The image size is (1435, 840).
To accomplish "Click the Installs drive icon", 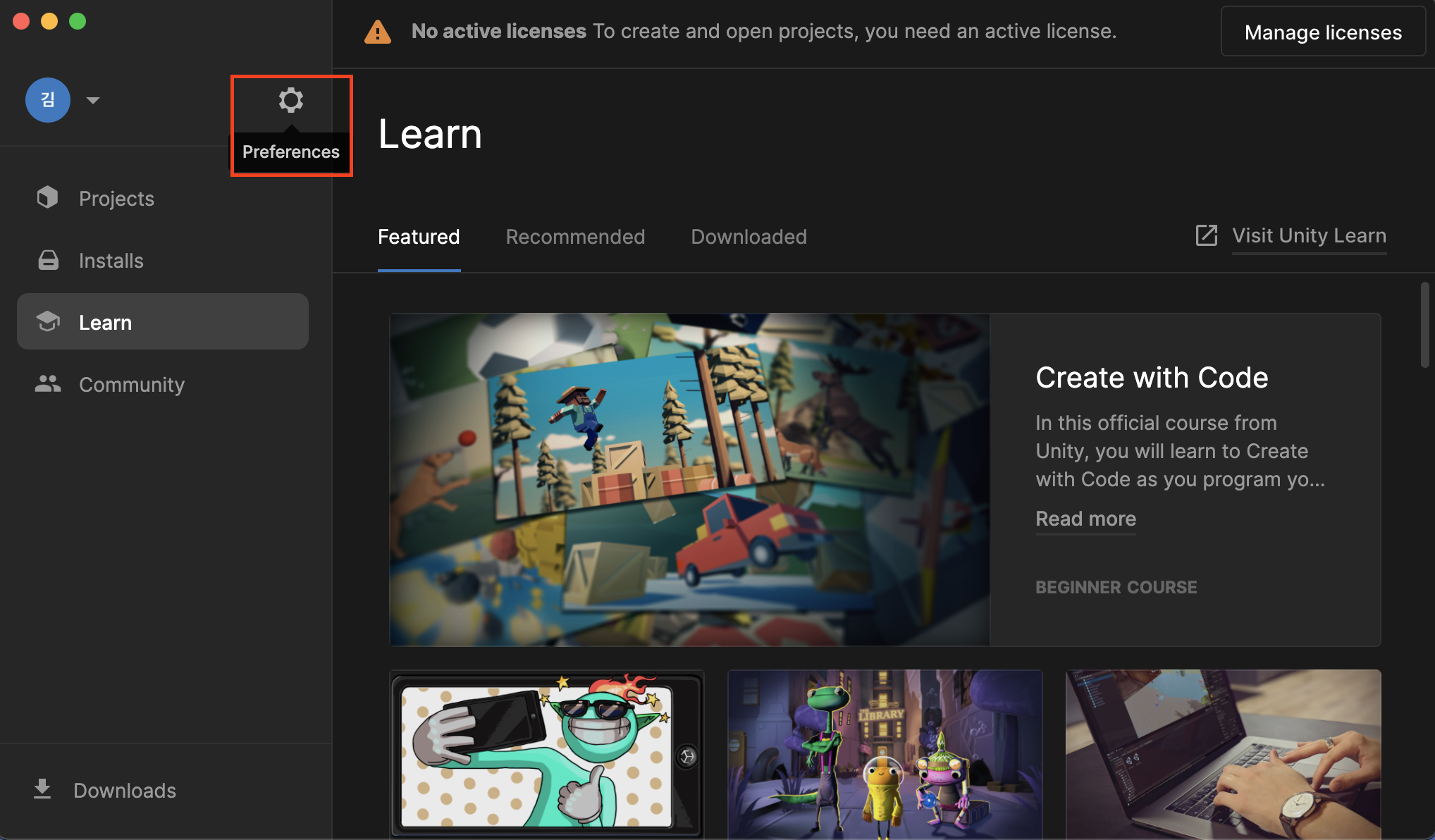I will (48, 260).
